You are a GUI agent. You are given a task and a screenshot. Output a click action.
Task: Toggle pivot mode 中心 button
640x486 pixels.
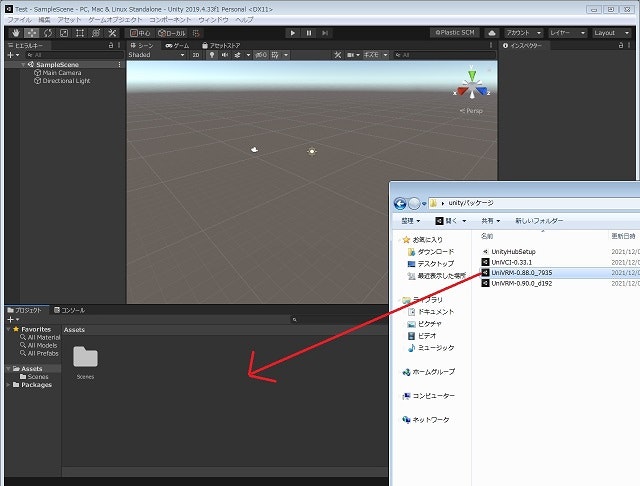pyautogui.click(x=140, y=33)
